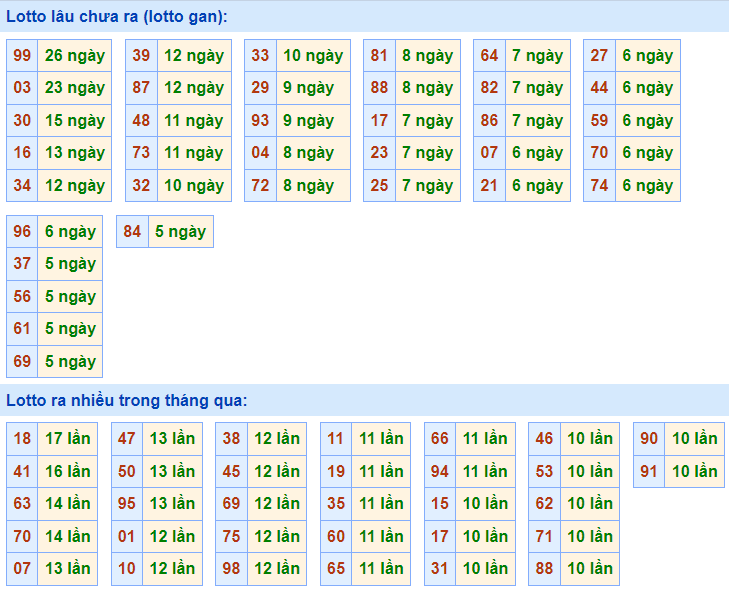Screen dimensions: 729x589
Task: Select number 96 with 6 ngày
Action: [22, 232]
